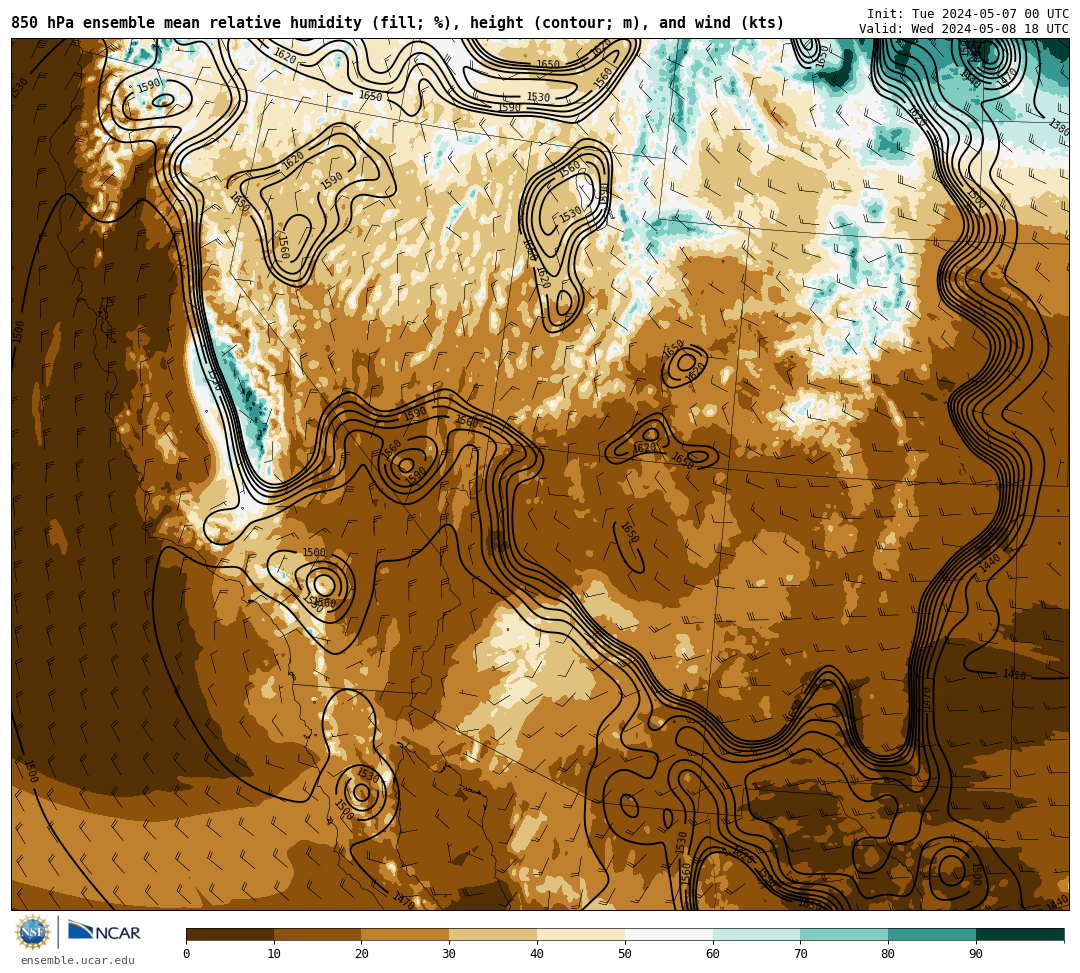Click the 50-60 white colorbar segment
1080x973 pixels.
click(x=669, y=934)
